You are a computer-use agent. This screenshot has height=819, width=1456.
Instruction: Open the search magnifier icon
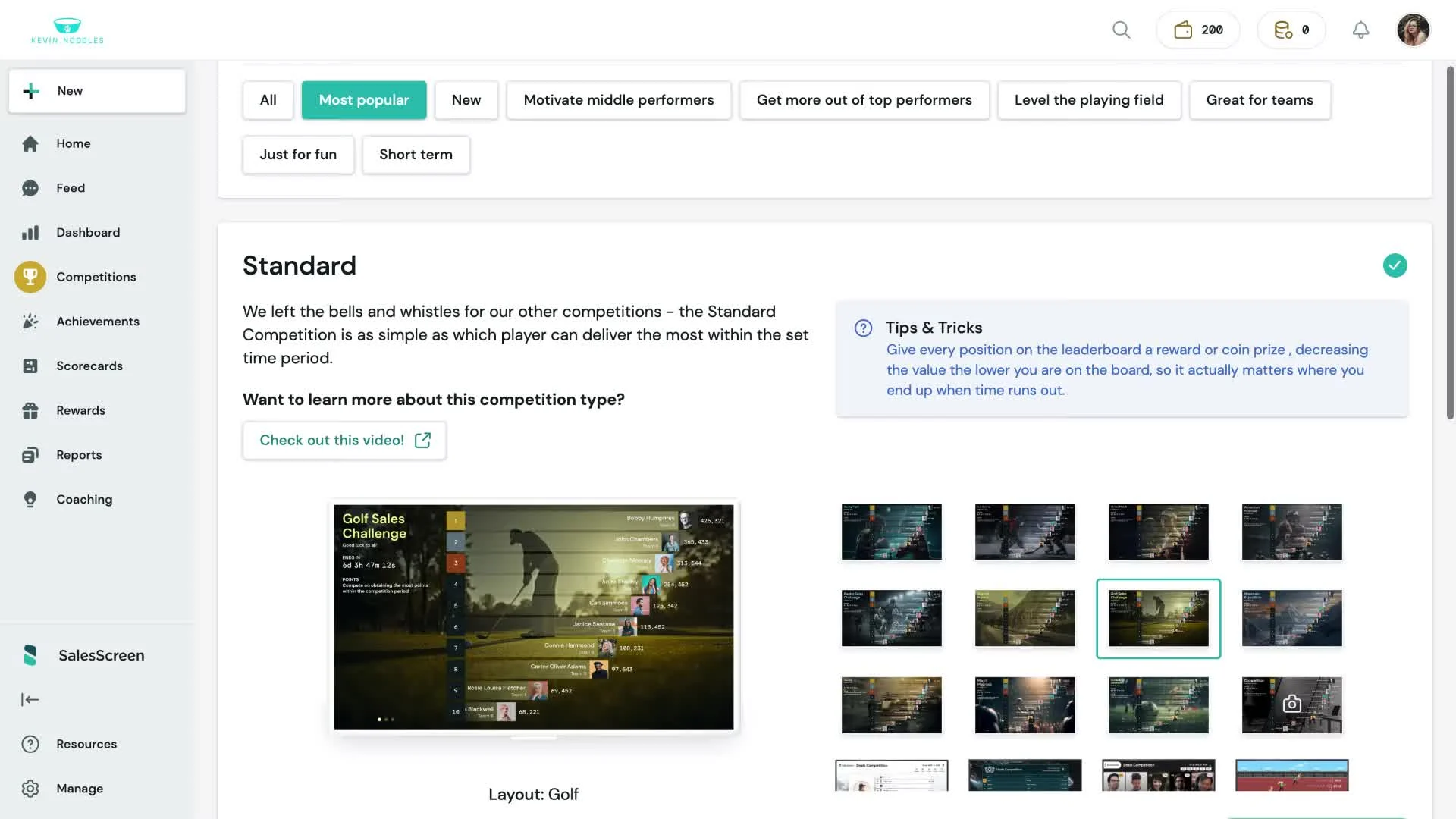point(1121,30)
